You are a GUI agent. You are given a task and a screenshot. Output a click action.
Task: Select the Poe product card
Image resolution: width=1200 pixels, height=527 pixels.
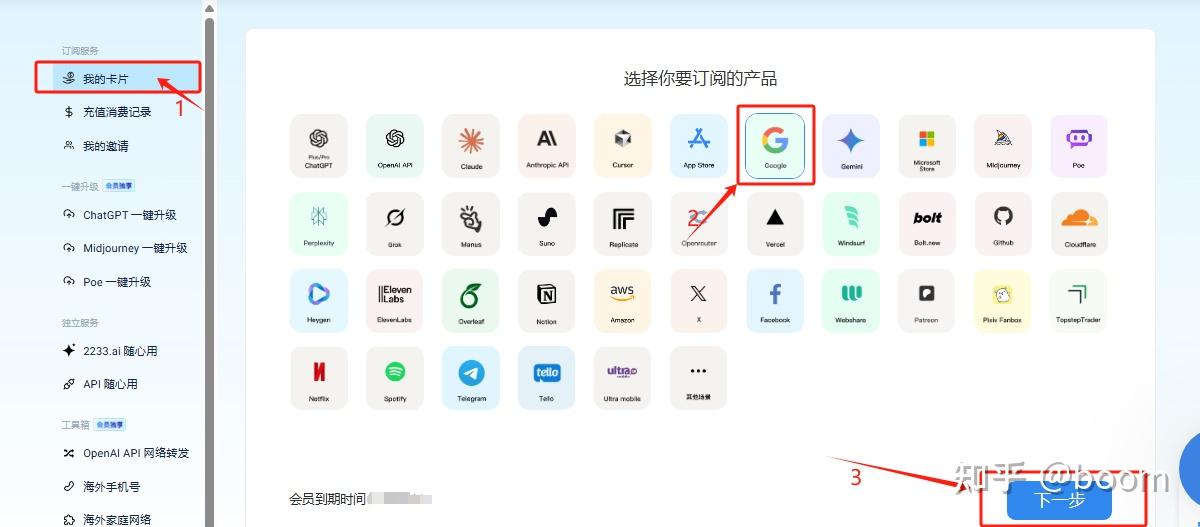(1079, 146)
